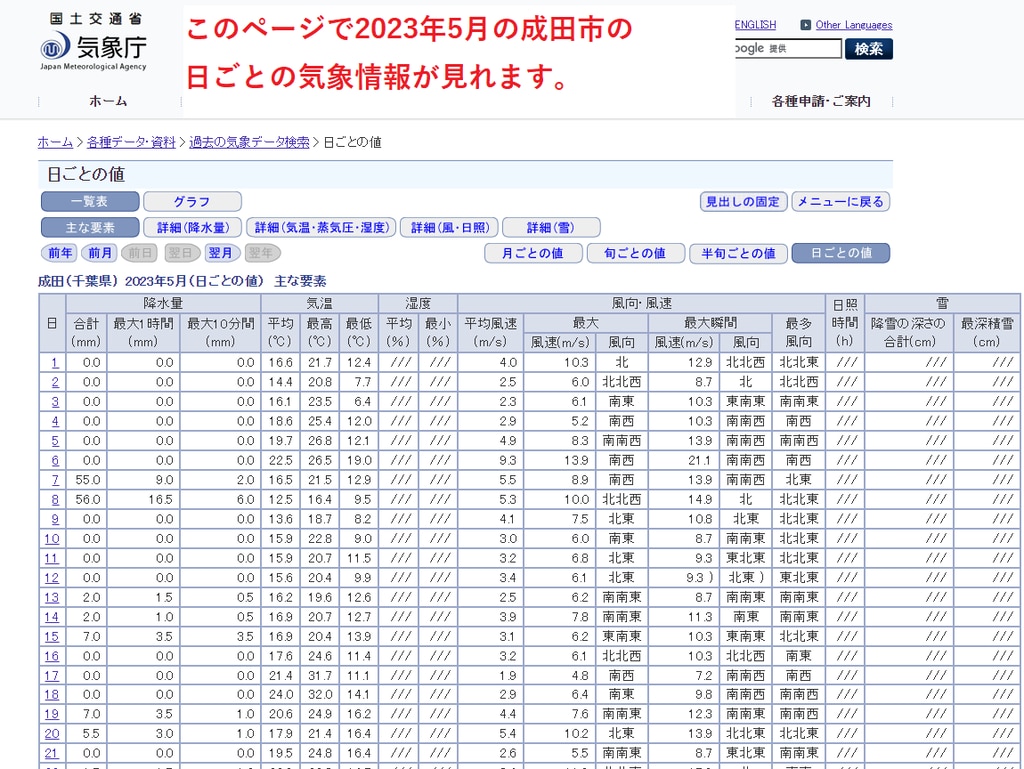The width and height of the screenshot is (1024, 769).
Task: Open day 13 link in table
Action: [52, 598]
